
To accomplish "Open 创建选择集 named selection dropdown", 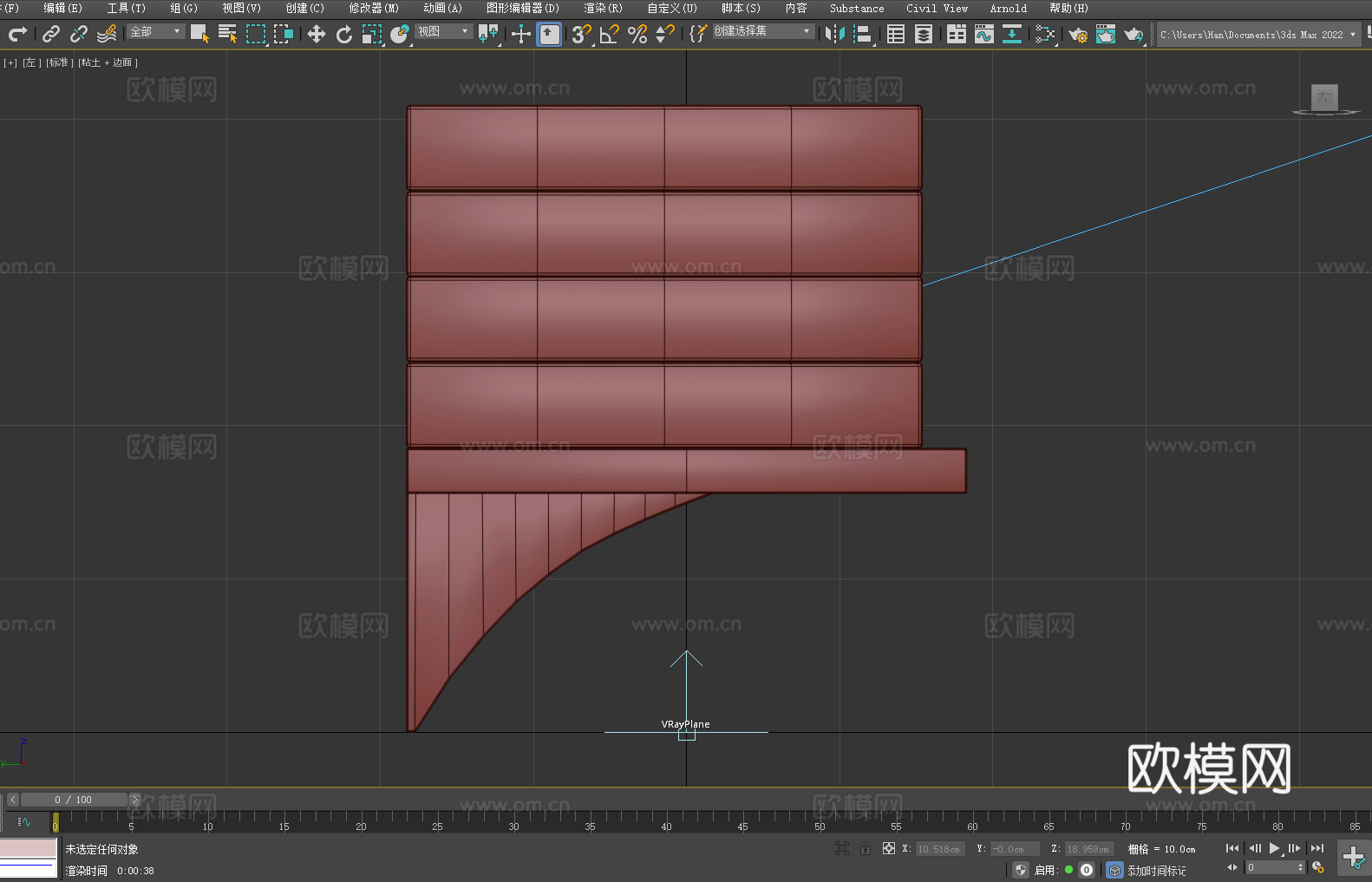I will pyautogui.click(x=763, y=31).
